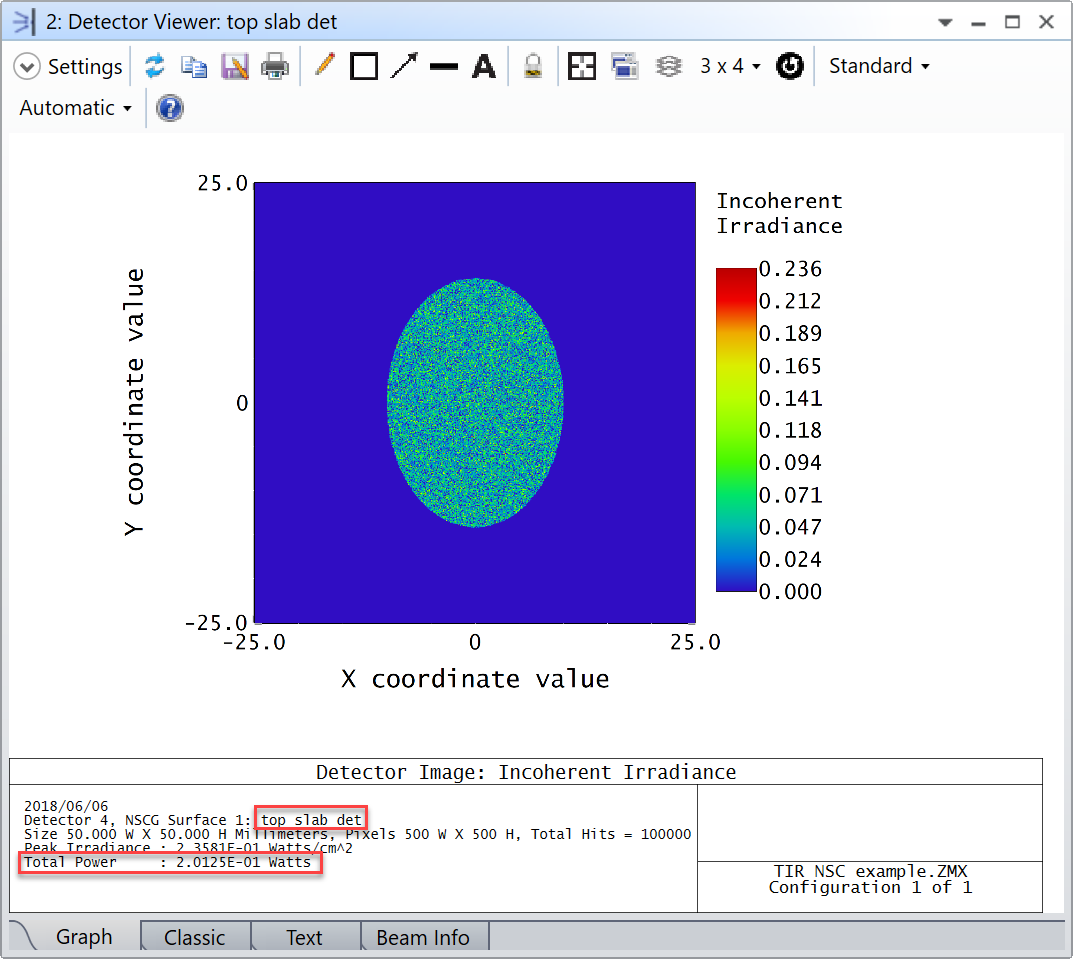Click the 0.236 color scale maximum value
The height and width of the screenshot is (959, 1073).
[x=790, y=269]
